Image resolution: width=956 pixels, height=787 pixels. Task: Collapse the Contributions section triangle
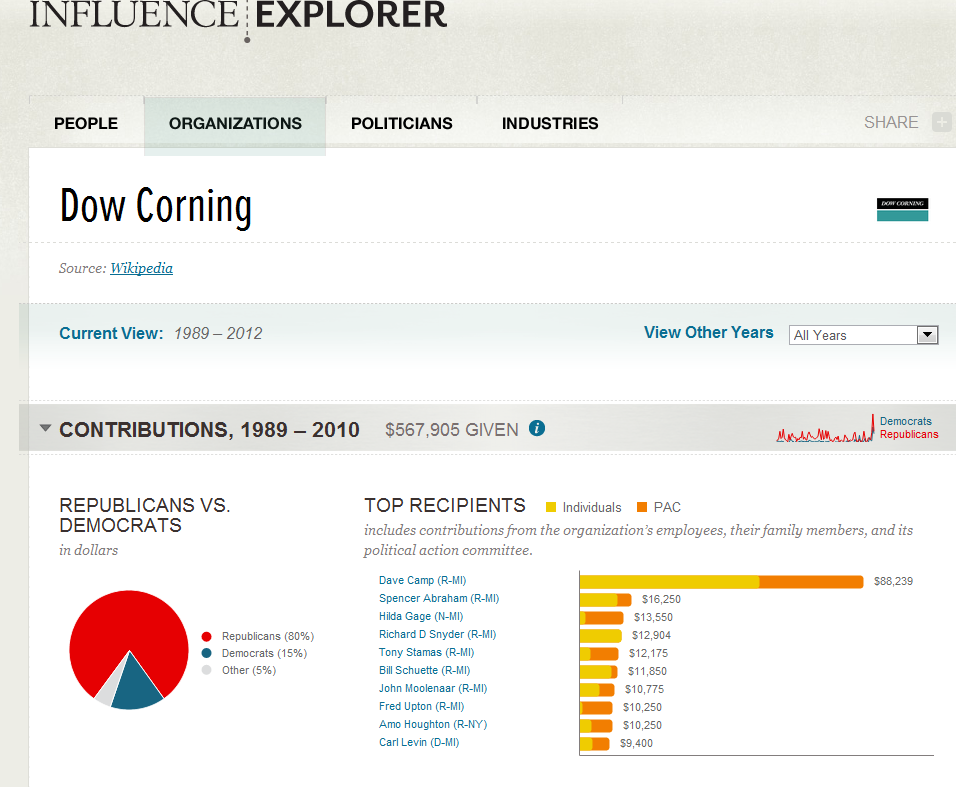pyautogui.click(x=45, y=429)
